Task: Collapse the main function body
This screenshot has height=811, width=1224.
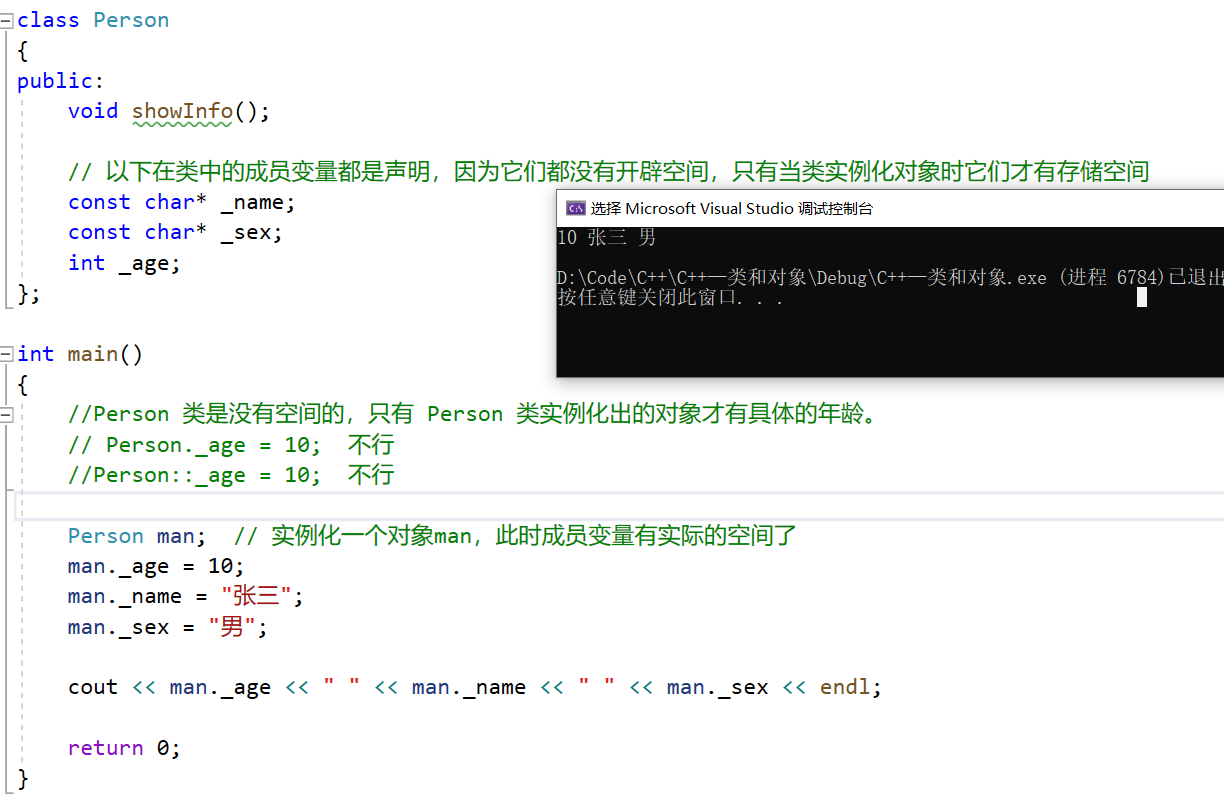Action: coord(6,354)
